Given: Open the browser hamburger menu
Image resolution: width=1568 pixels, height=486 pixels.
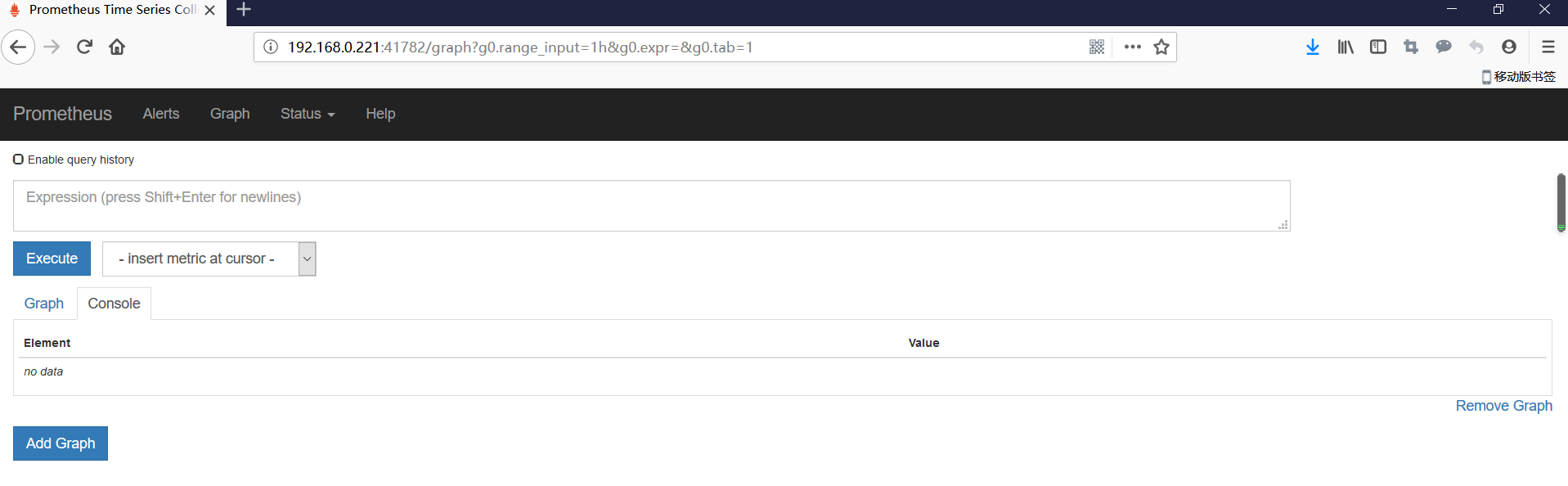Looking at the screenshot, I should pyautogui.click(x=1548, y=47).
